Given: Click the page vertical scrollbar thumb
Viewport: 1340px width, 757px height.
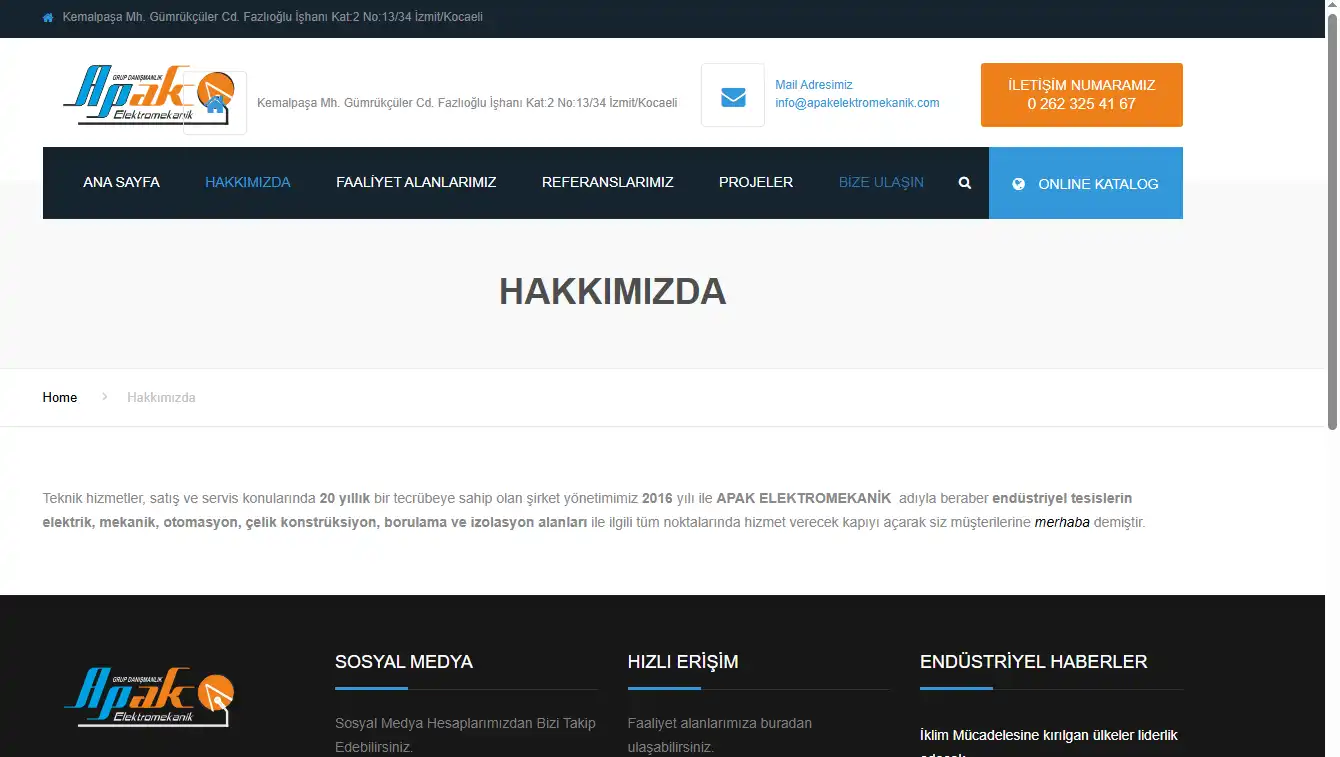Looking at the screenshot, I should (x=1332, y=220).
